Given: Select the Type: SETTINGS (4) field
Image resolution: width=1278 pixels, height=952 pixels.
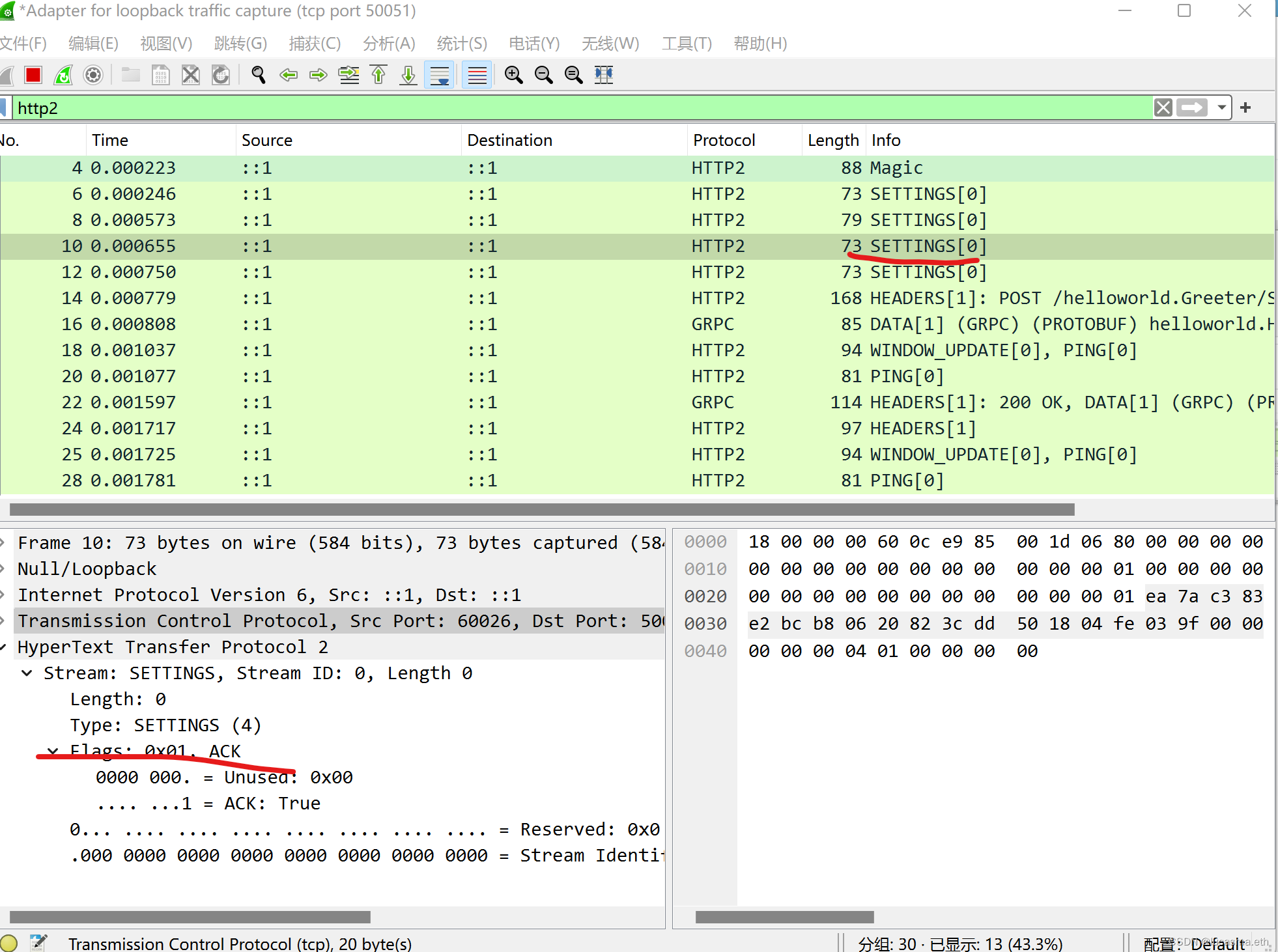Looking at the screenshot, I should click(x=165, y=725).
